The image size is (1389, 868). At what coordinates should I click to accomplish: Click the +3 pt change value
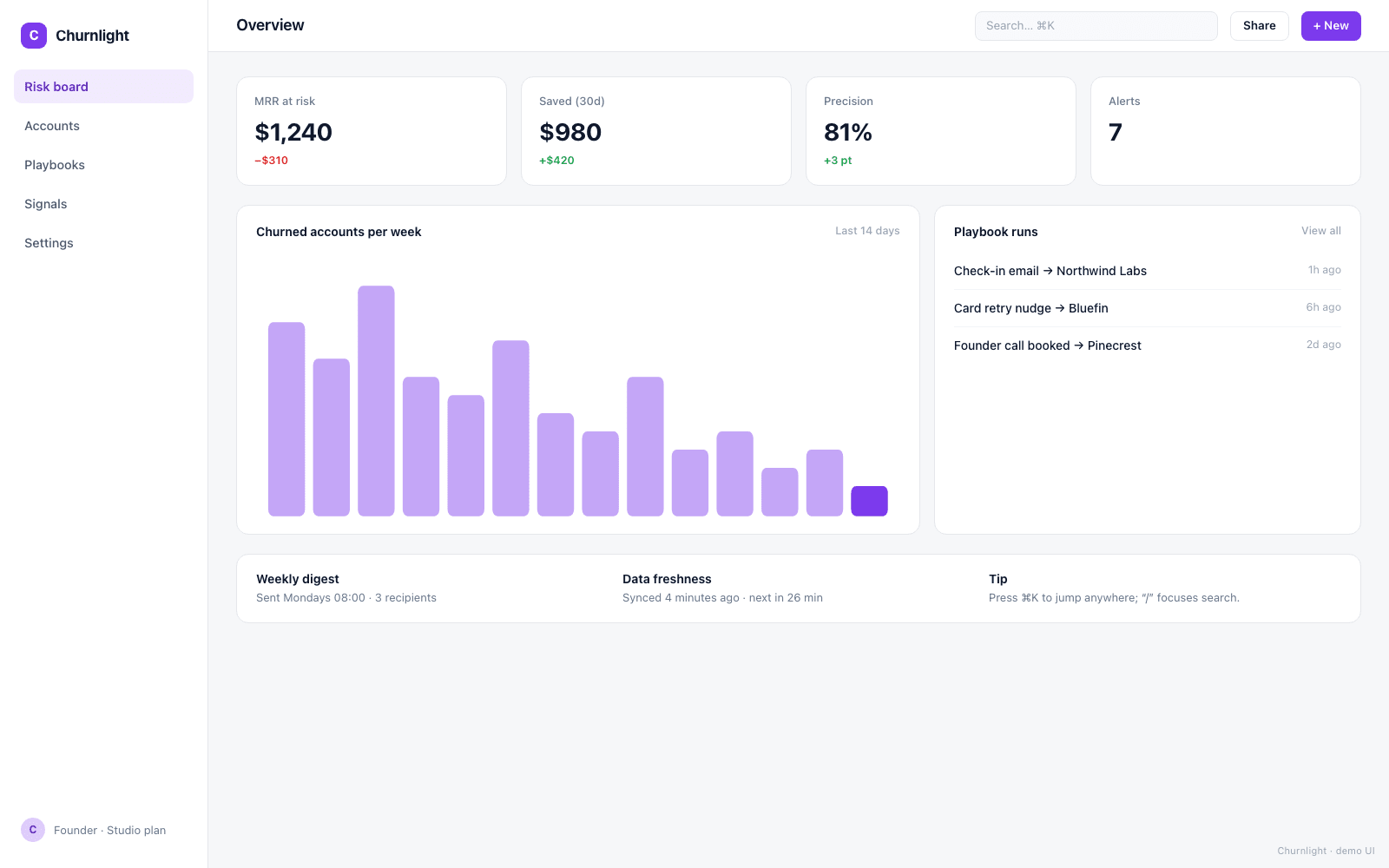tap(838, 161)
